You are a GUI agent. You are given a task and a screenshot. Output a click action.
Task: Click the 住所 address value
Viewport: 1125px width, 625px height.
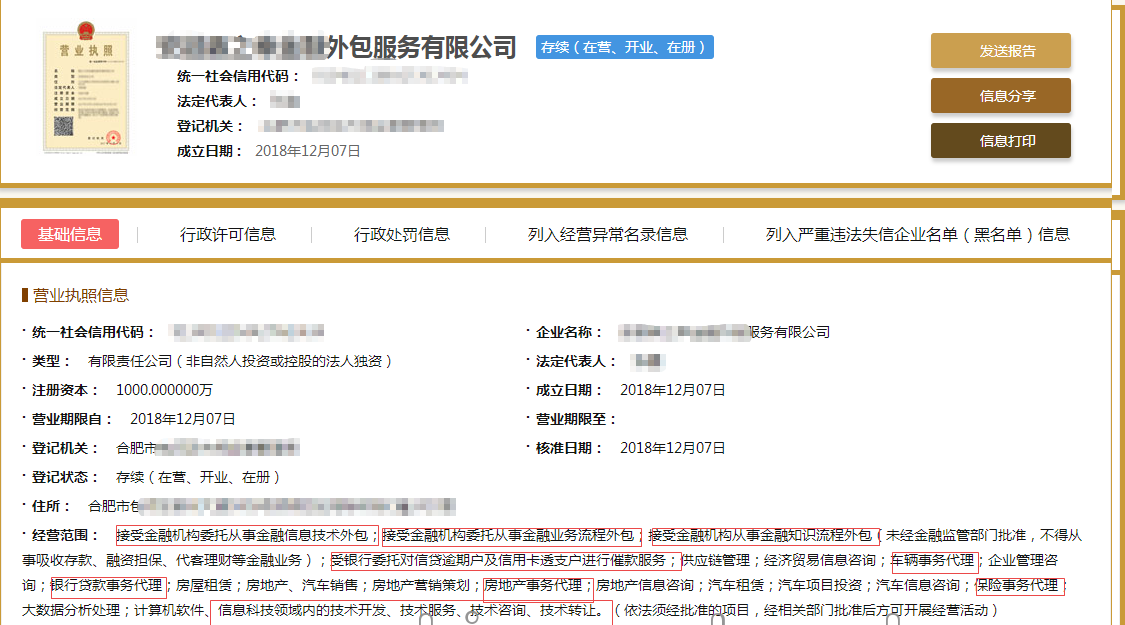271,507
